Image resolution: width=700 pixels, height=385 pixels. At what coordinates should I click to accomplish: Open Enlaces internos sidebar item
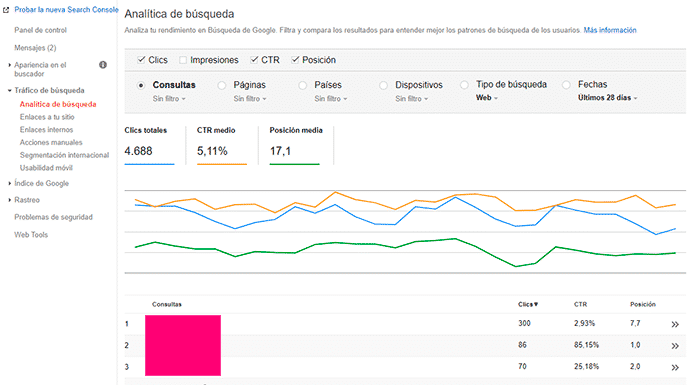click(46, 130)
